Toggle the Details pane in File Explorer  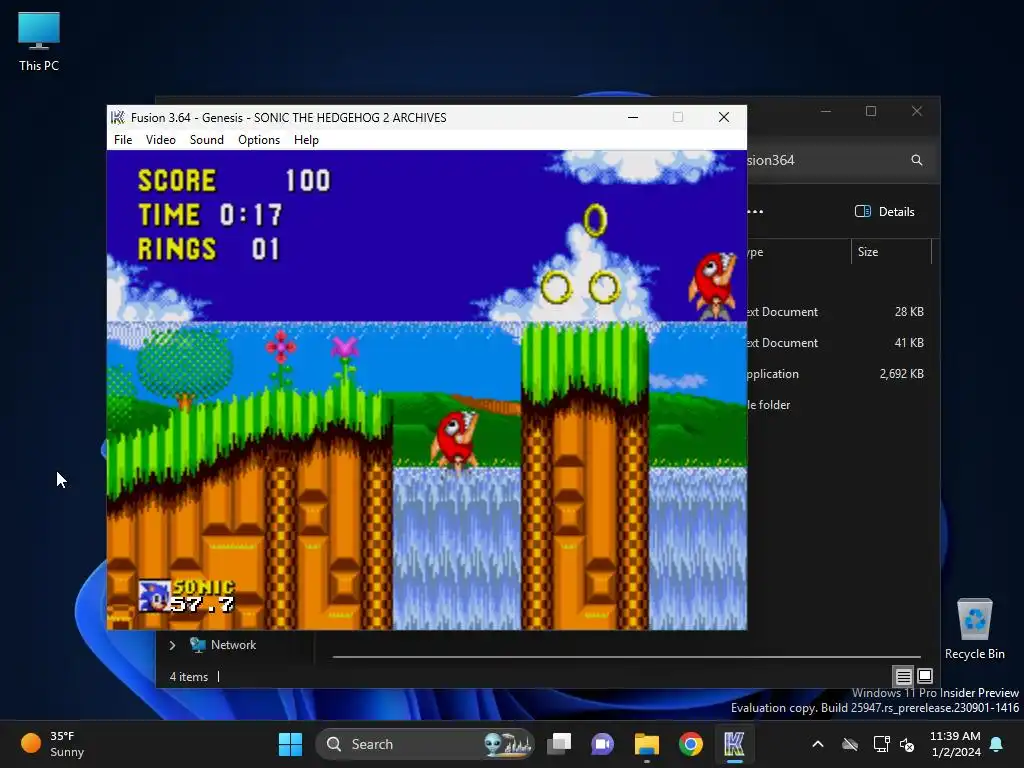(x=885, y=212)
